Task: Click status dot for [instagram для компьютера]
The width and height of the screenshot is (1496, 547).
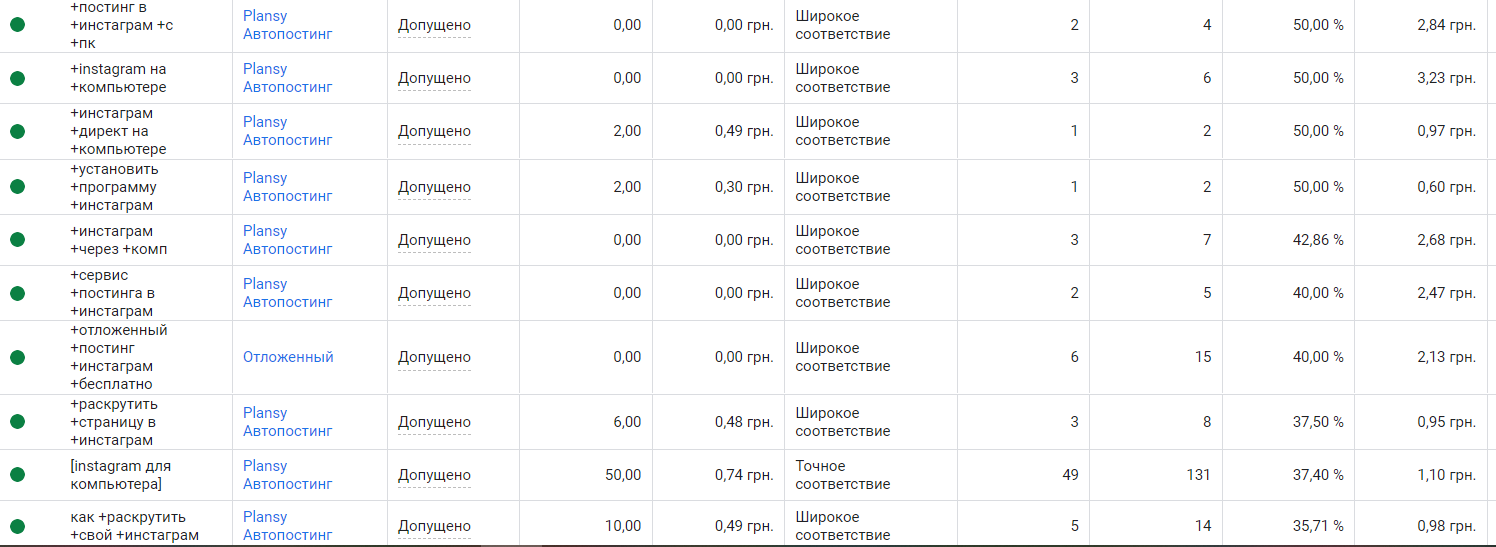Action: pos(17,475)
